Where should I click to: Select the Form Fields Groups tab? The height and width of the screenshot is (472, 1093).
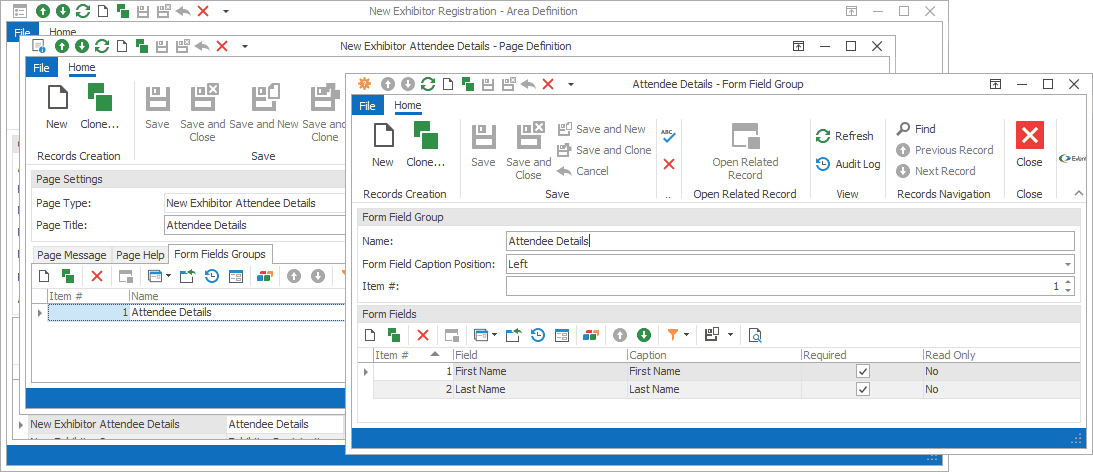click(x=222, y=254)
